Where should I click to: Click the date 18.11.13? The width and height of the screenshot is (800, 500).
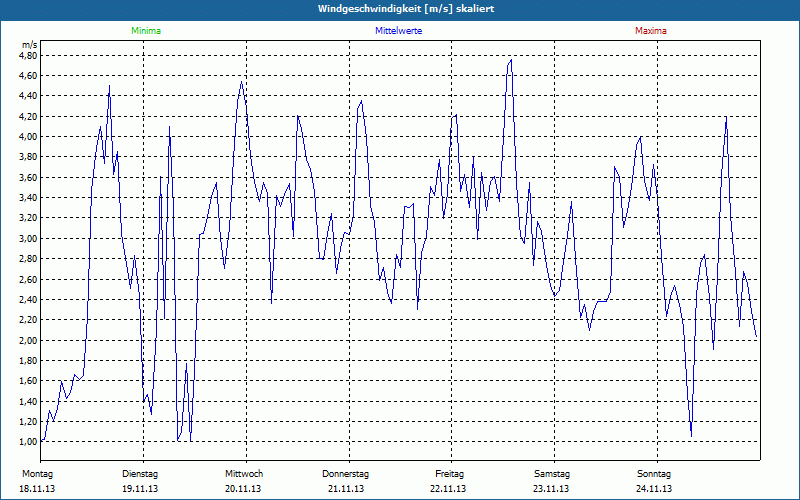(37, 489)
